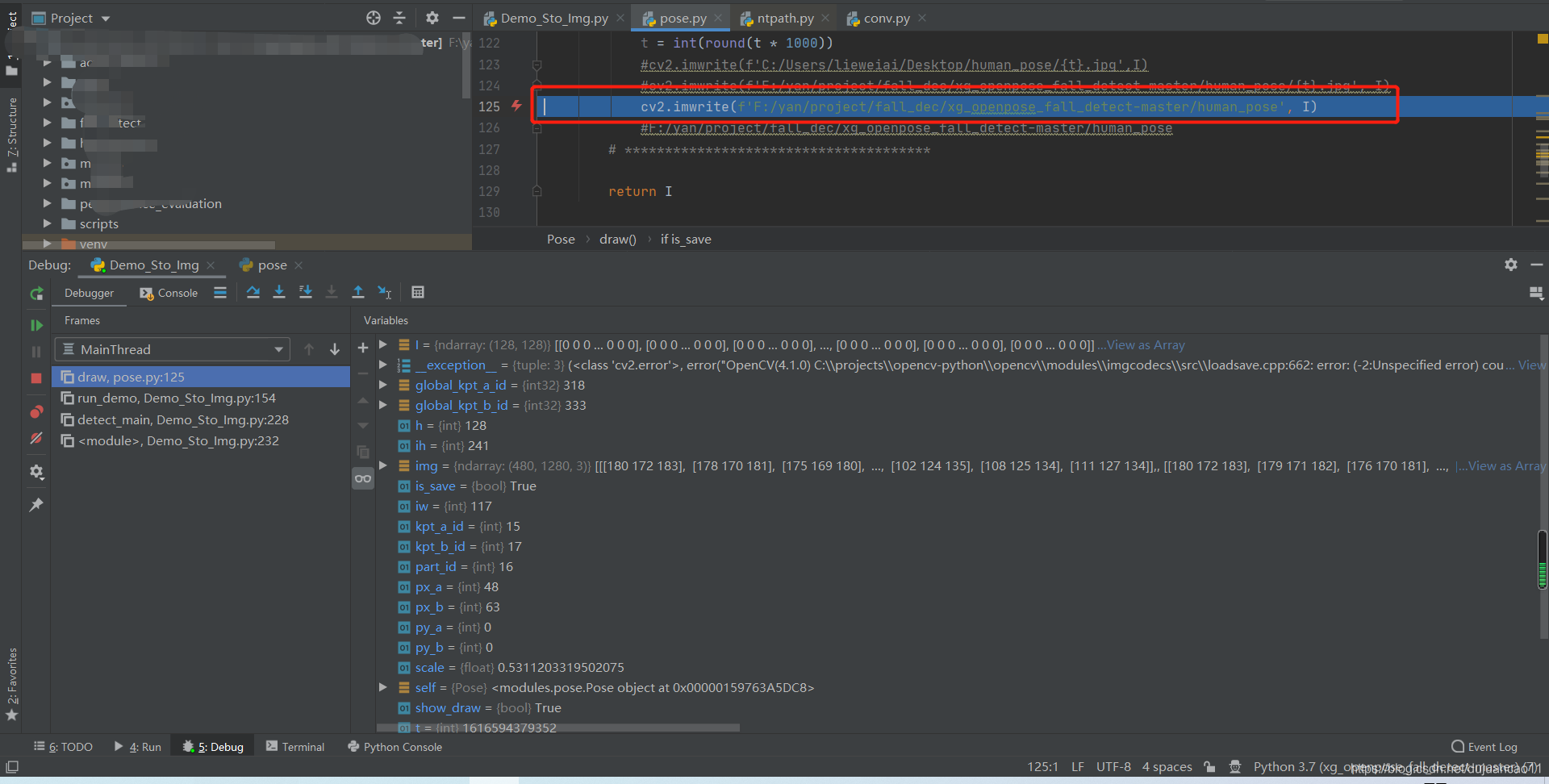Toggle watches view with glasses icon

tap(363, 479)
